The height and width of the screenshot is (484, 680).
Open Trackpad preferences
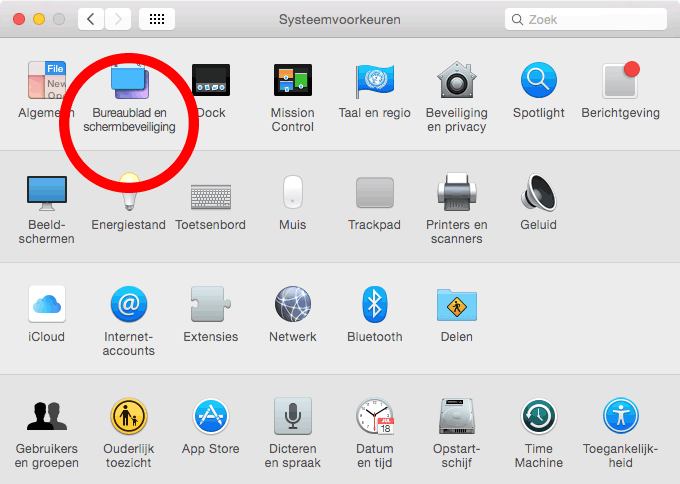point(375,193)
